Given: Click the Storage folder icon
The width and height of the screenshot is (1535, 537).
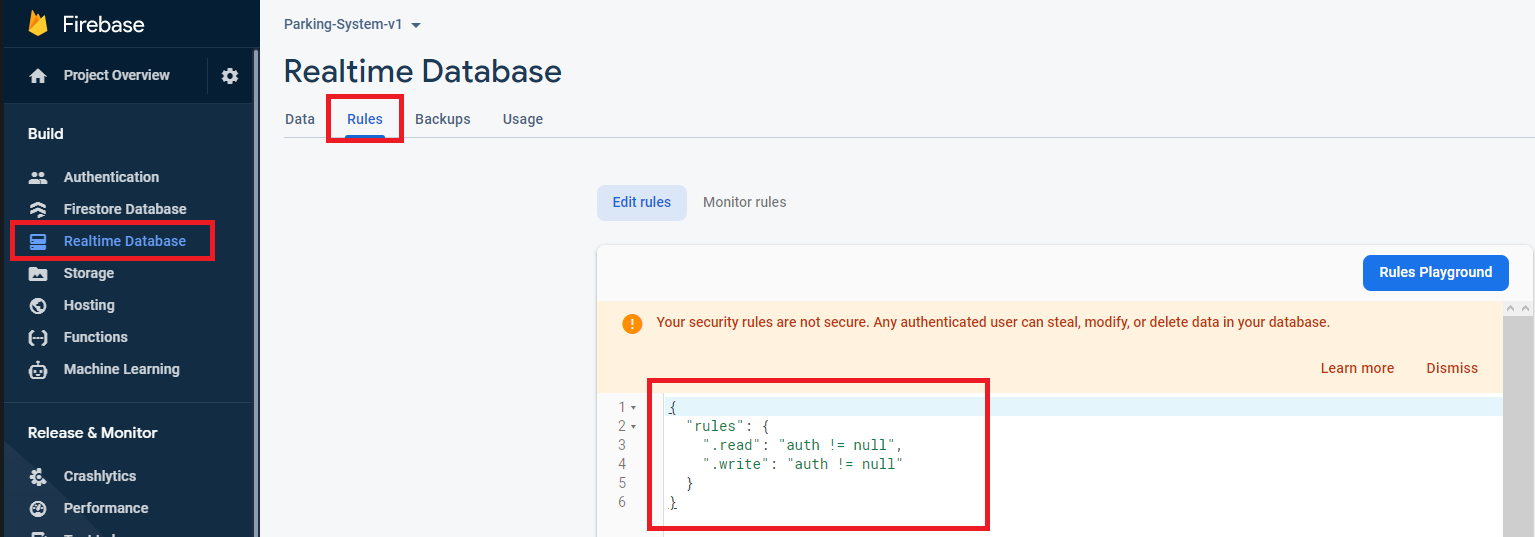Looking at the screenshot, I should pyautogui.click(x=38, y=273).
